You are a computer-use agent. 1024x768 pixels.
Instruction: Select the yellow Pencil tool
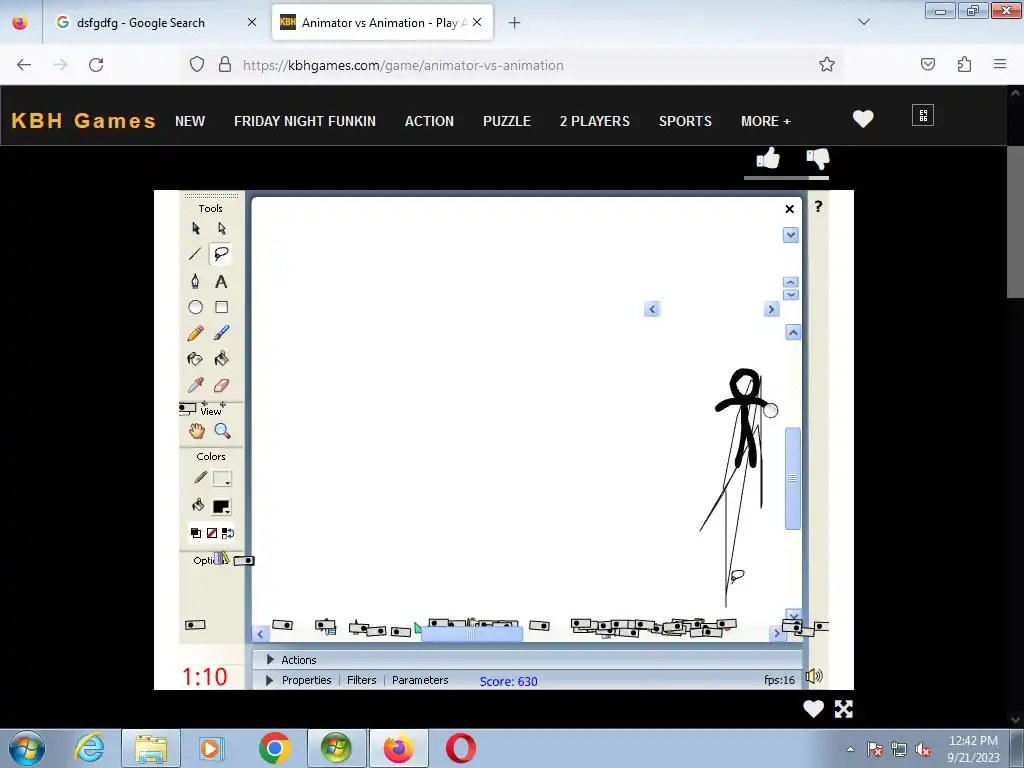(x=195, y=333)
